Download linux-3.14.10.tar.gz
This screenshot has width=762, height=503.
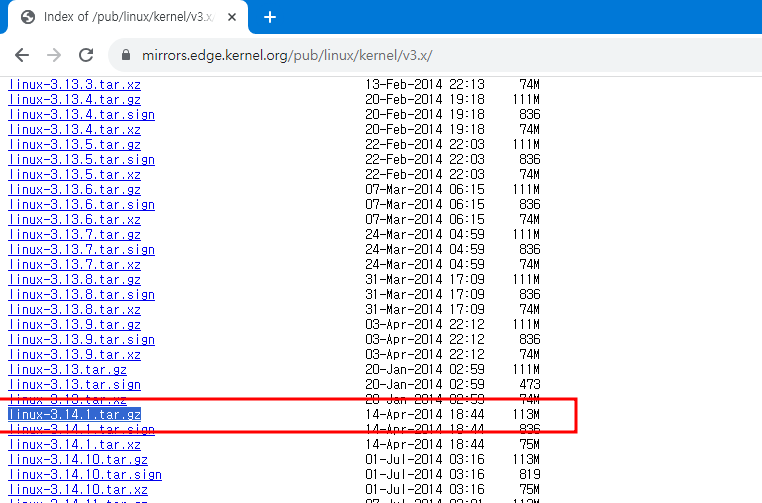click(x=78, y=460)
